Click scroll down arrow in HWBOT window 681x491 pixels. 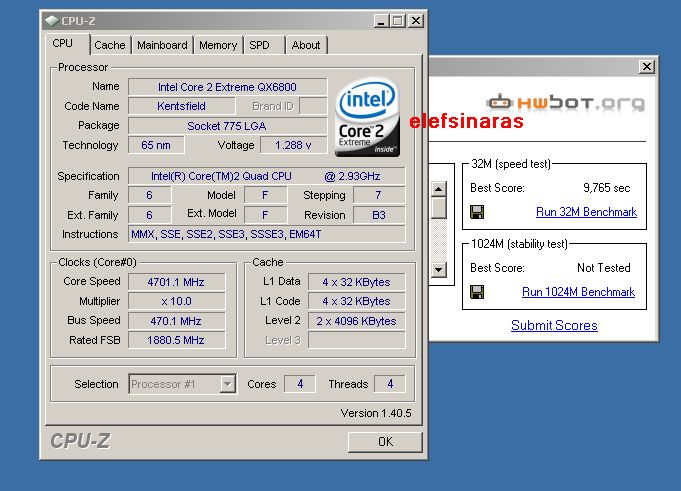[x=439, y=270]
